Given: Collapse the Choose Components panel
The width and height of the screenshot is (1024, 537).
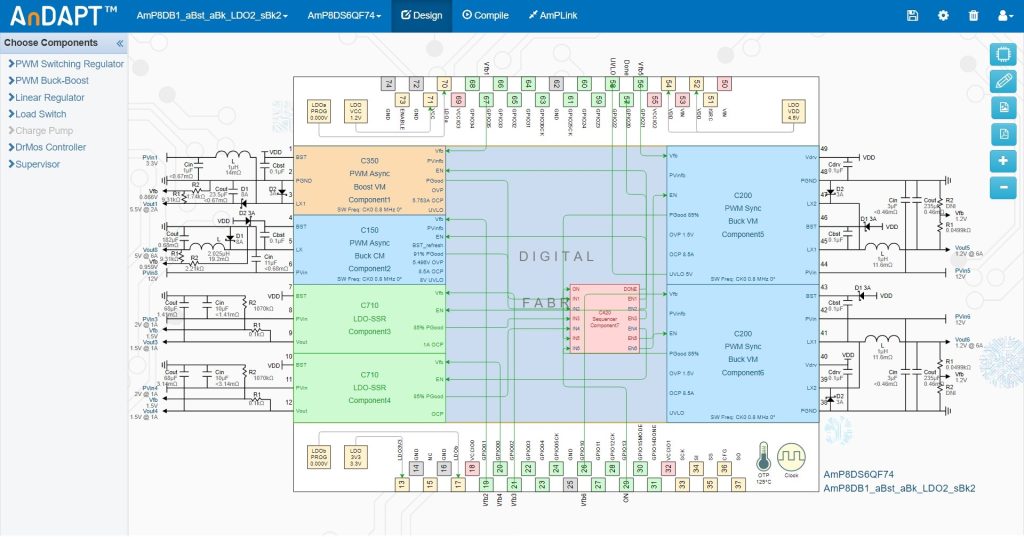Looking at the screenshot, I should click(120, 43).
